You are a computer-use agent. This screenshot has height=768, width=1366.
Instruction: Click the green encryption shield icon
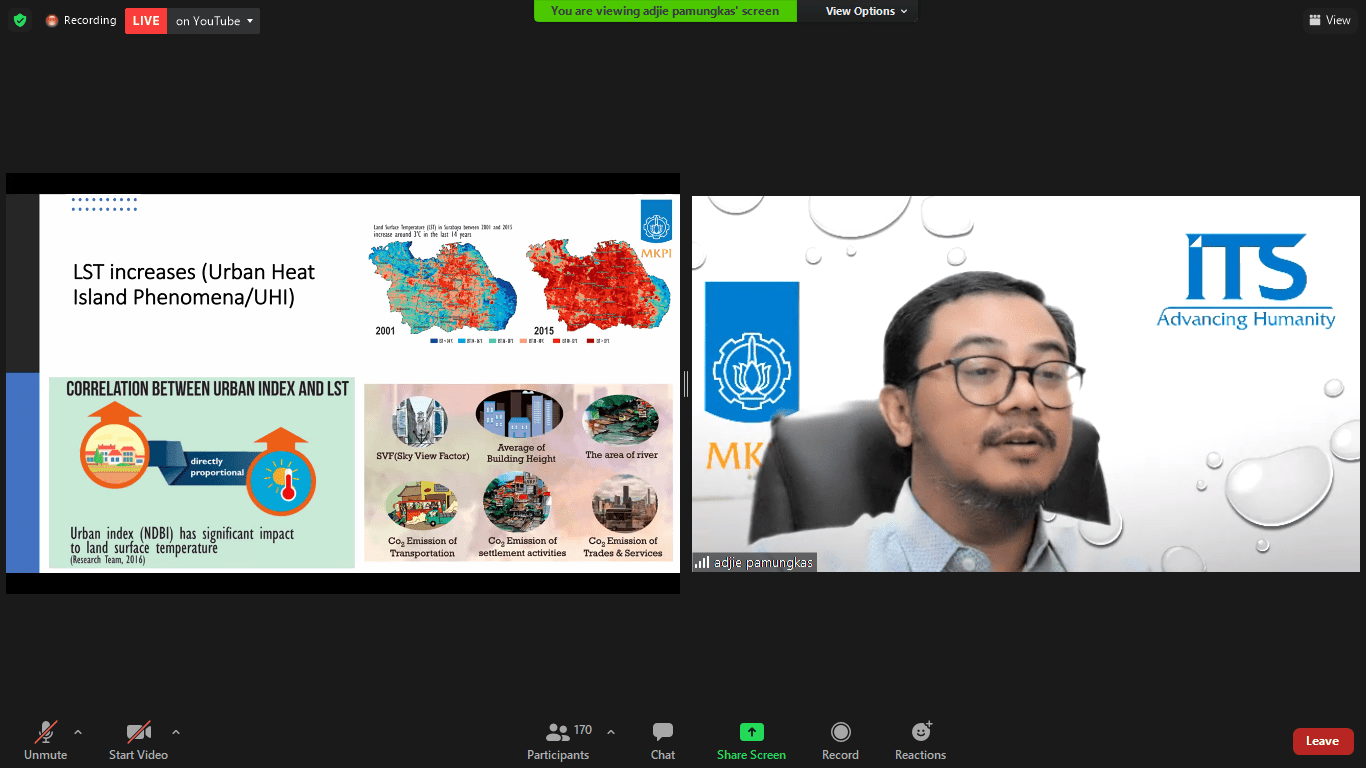coord(20,20)
